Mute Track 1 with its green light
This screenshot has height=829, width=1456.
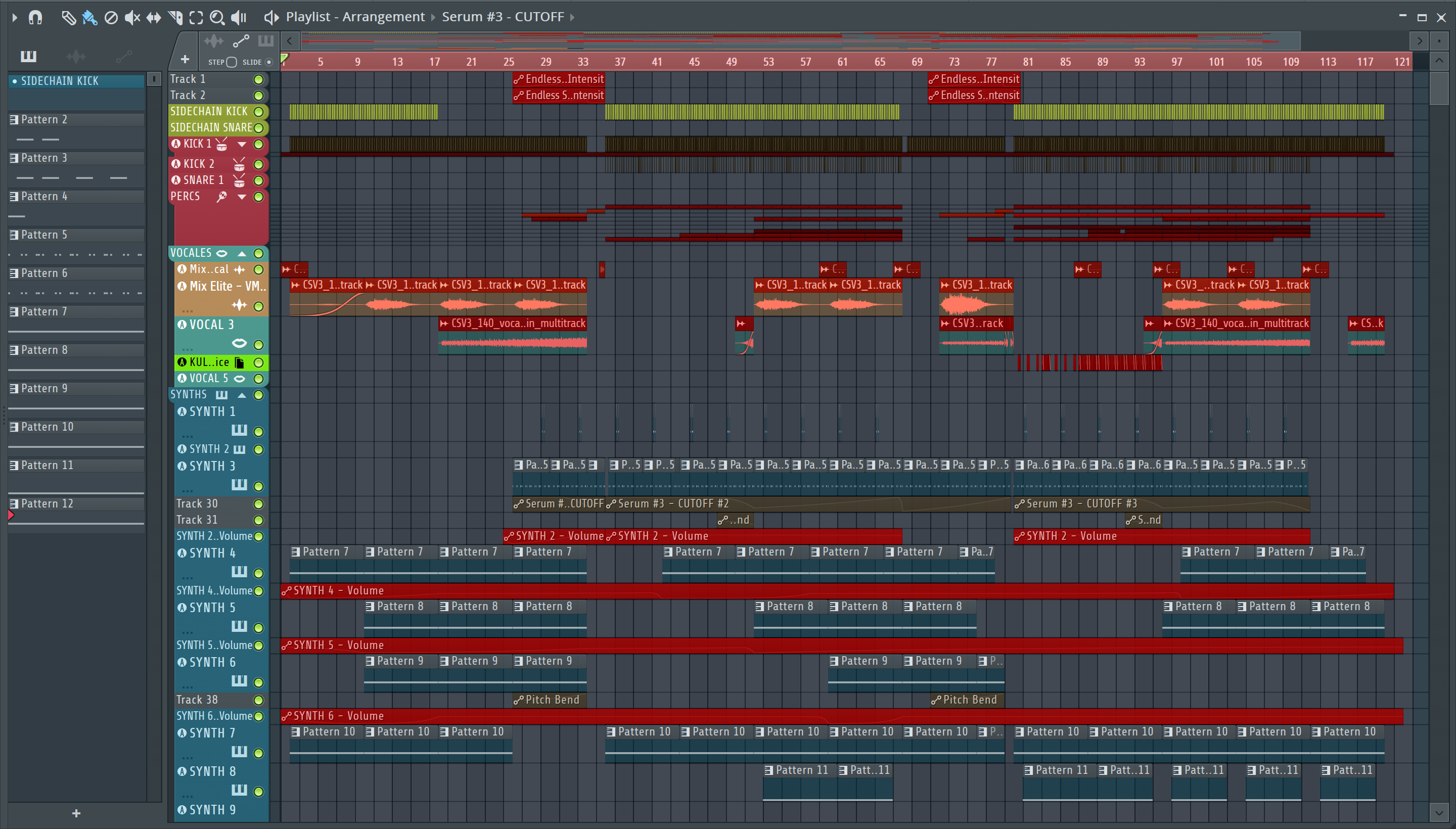(258, 80)
